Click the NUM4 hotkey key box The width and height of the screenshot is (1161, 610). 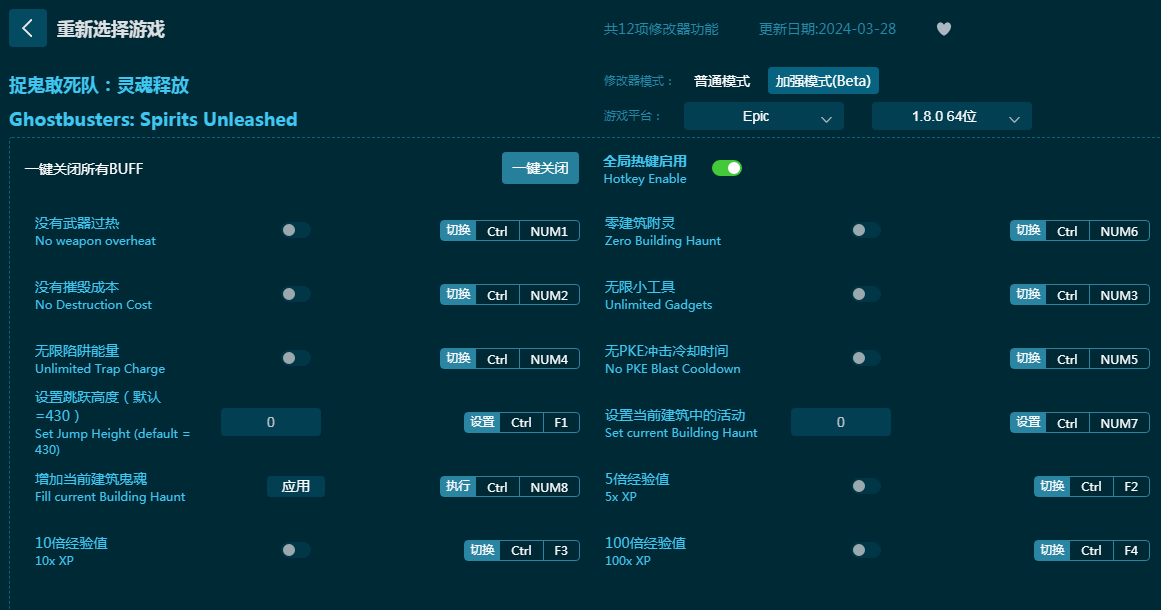tap(549, 359)
